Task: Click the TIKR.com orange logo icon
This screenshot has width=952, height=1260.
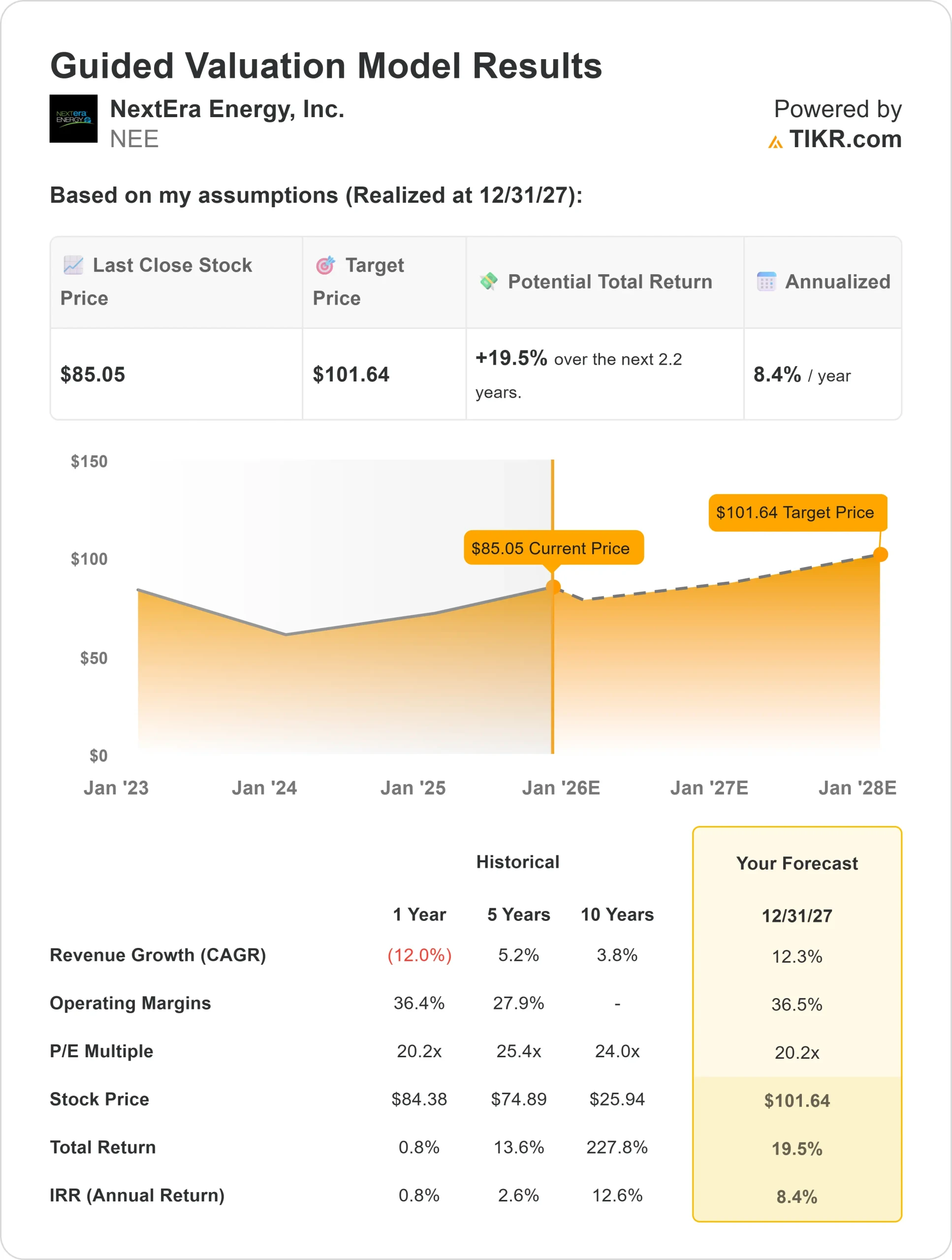Action: [775, 142]
